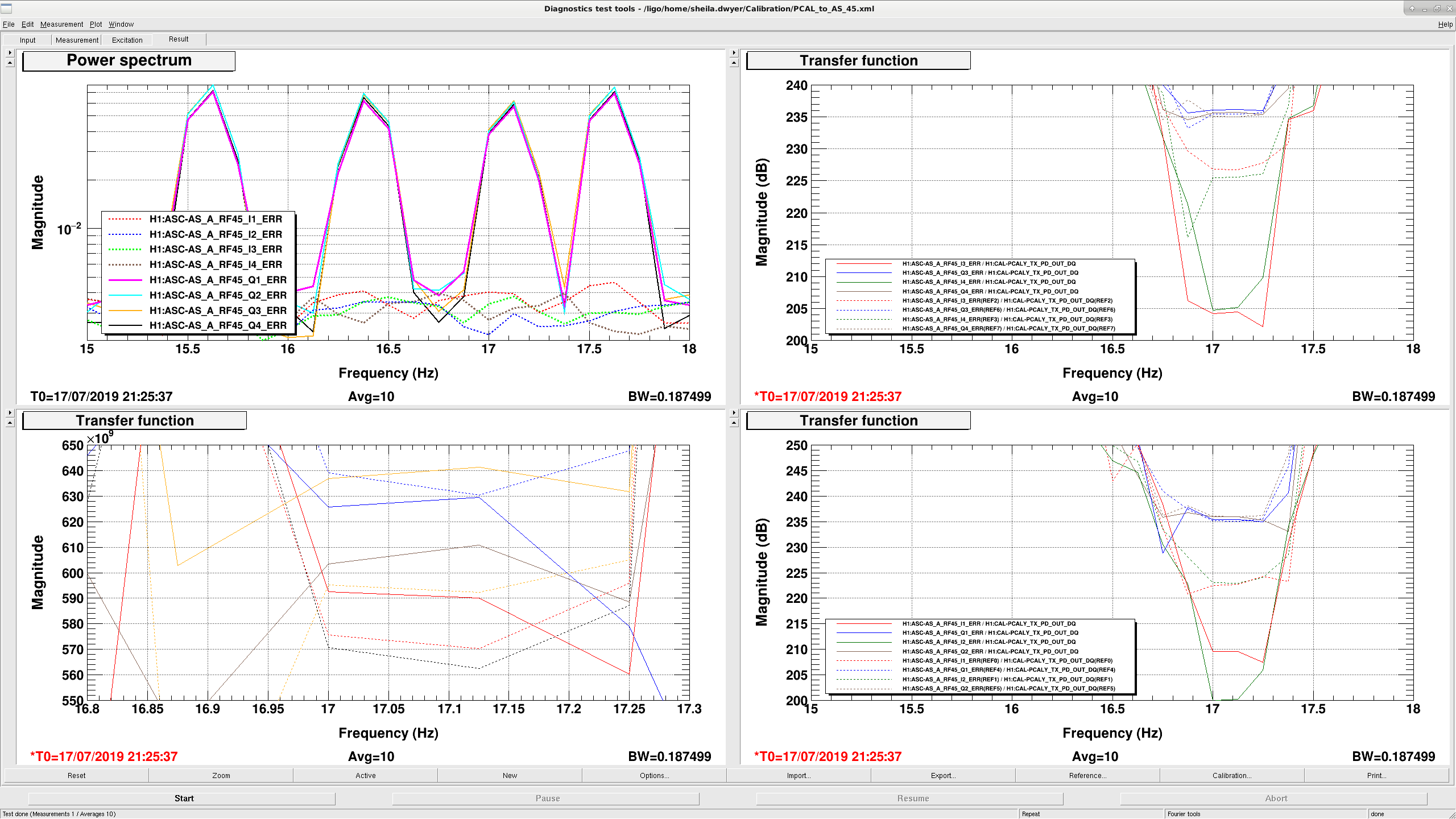Open the Options... dialog
The width and height of the screenshot is (1456, 819).
coord(654,776)
